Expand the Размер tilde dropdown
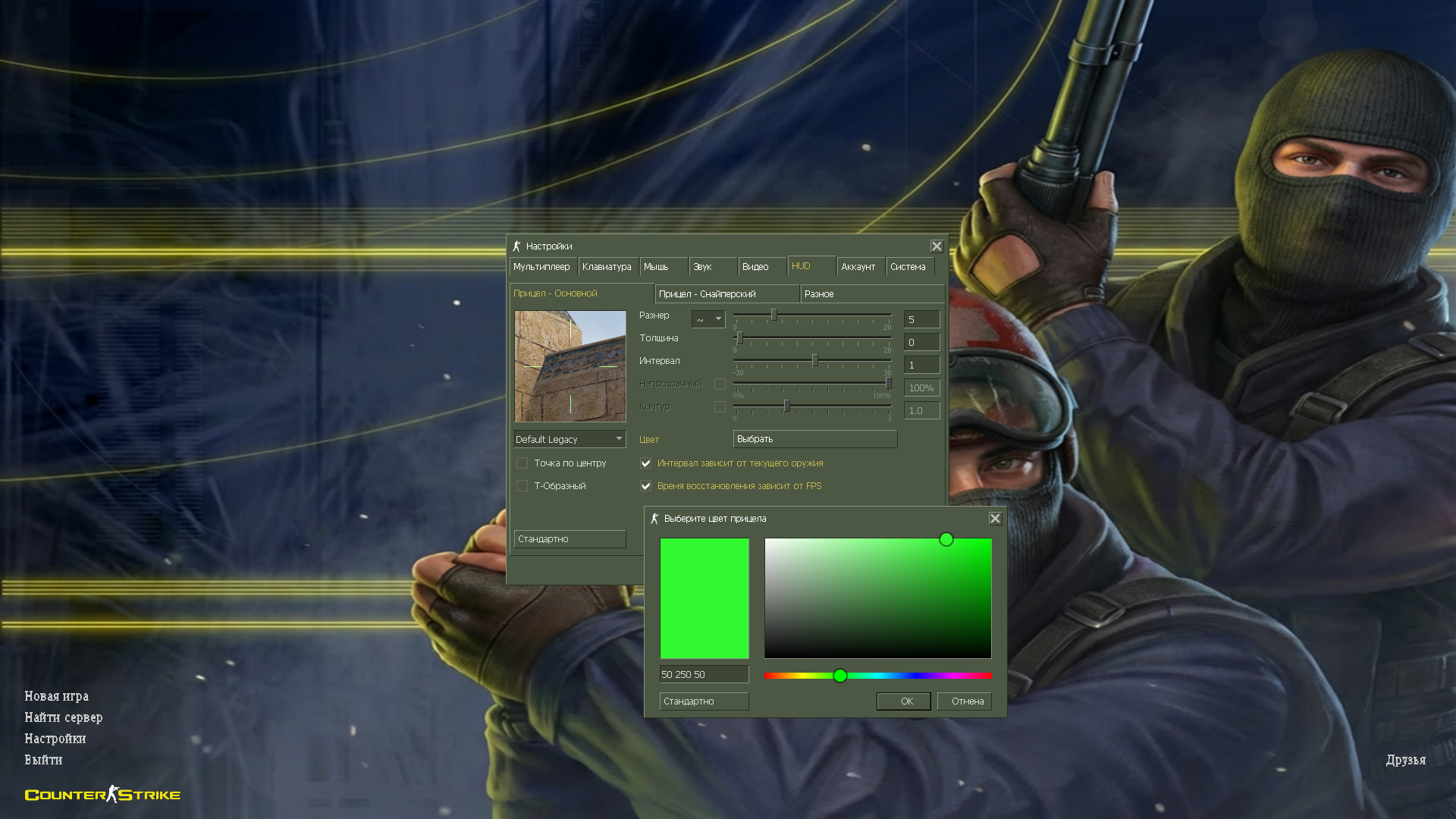The width and height of the screenshot is (1456, 819). 708,319
